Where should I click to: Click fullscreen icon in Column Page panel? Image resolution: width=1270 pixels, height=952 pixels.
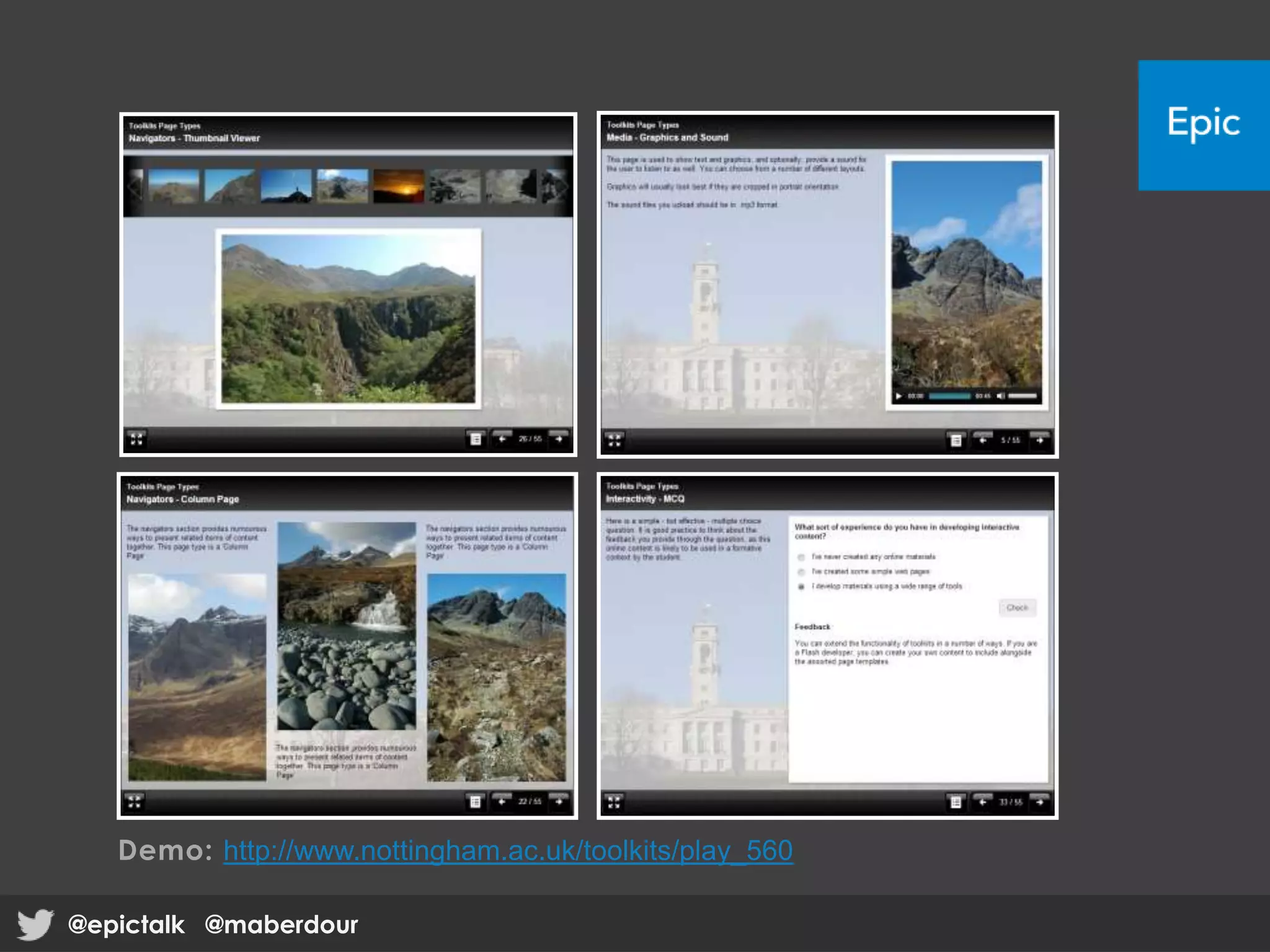point(135,801)
